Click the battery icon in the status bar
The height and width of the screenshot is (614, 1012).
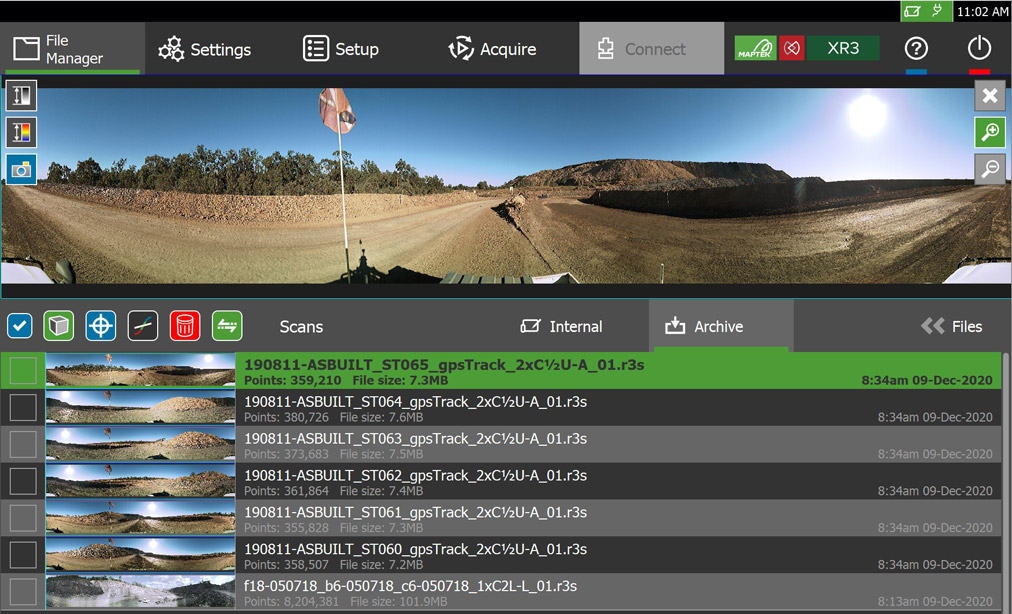[x=912, y=11]
